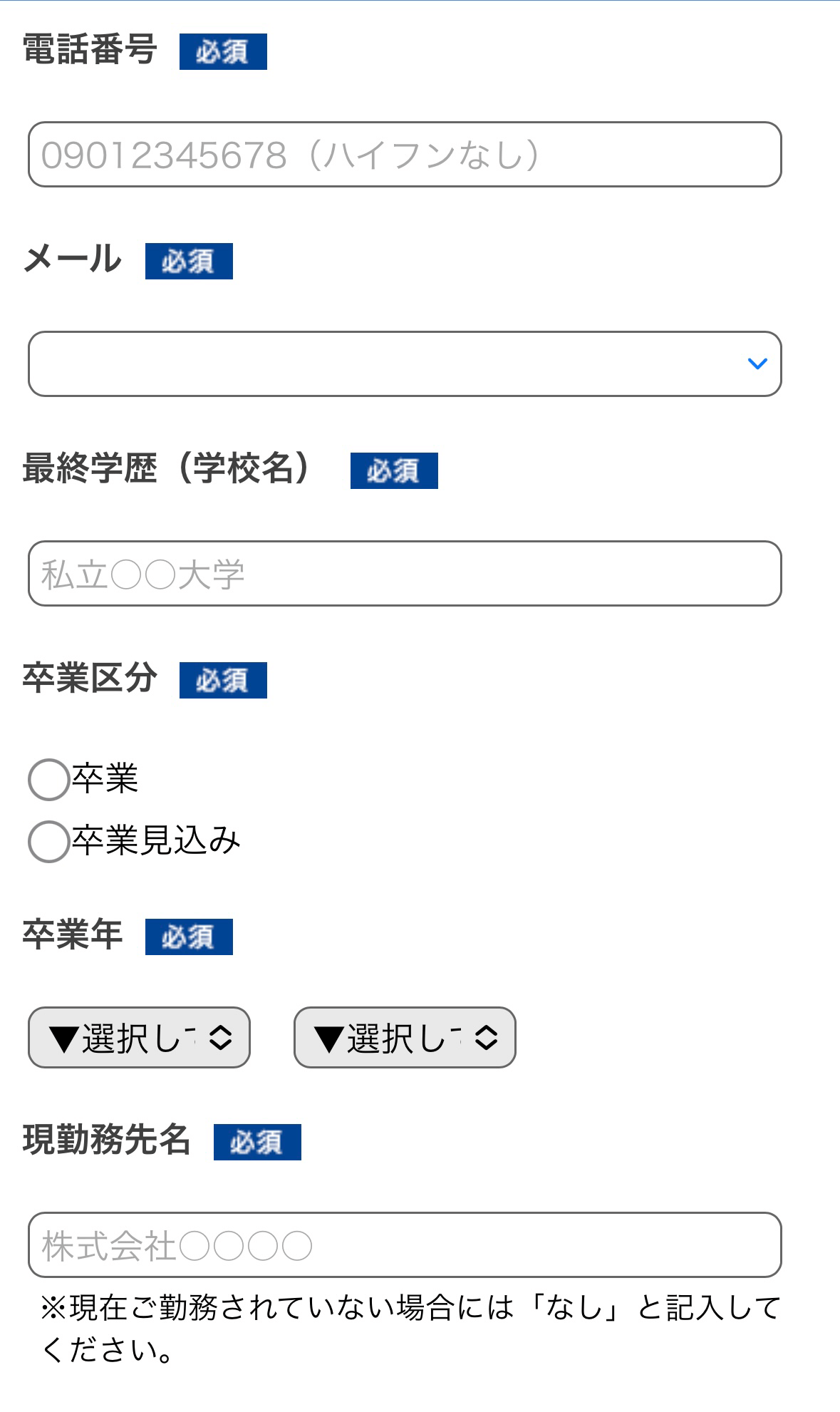The image size is (840, 1412).
Task: Click the 卒業年 heading text
Action: (x=73, y=934)
